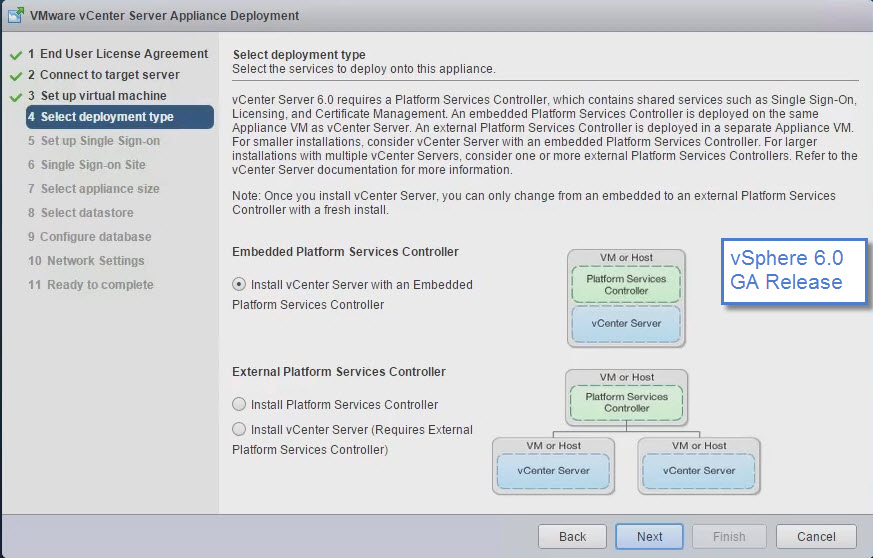Select Install vCenter Server with Embedded PSC radio
The height and width of the screenshot is (558, 873).
(239, 284)
